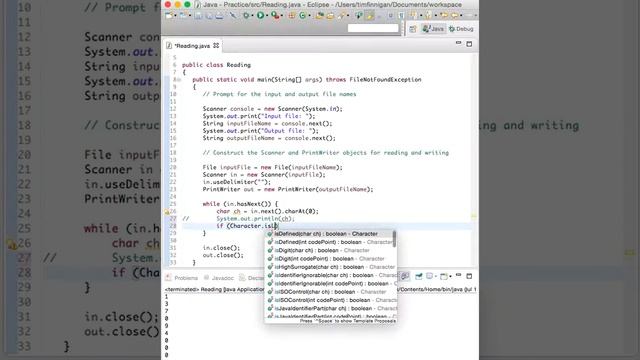This screenshot has height=360, width=640.
Task: Click the Next Annotation toolbar icon
Action: click(x=413, y=15)
